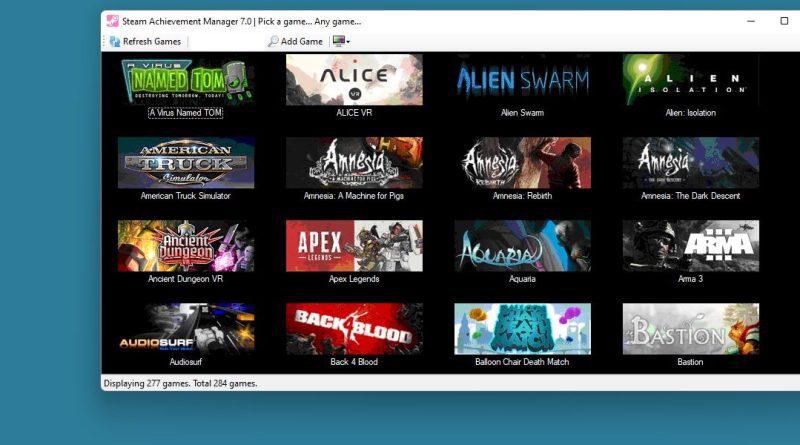The image size is (800, 445).
Task: Click the 'Alien: Isolation' text label
Action: (691, 113)
